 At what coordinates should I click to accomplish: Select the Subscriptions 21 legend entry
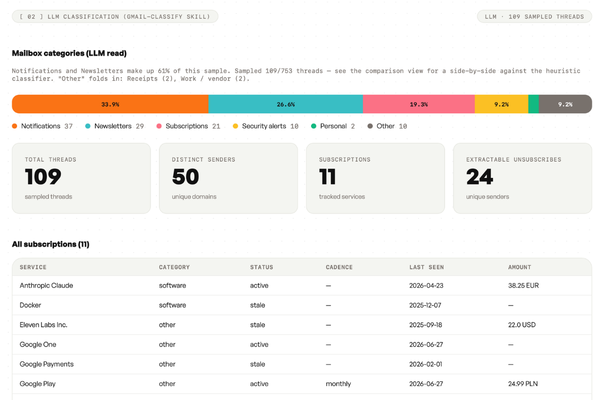(188, 126)
